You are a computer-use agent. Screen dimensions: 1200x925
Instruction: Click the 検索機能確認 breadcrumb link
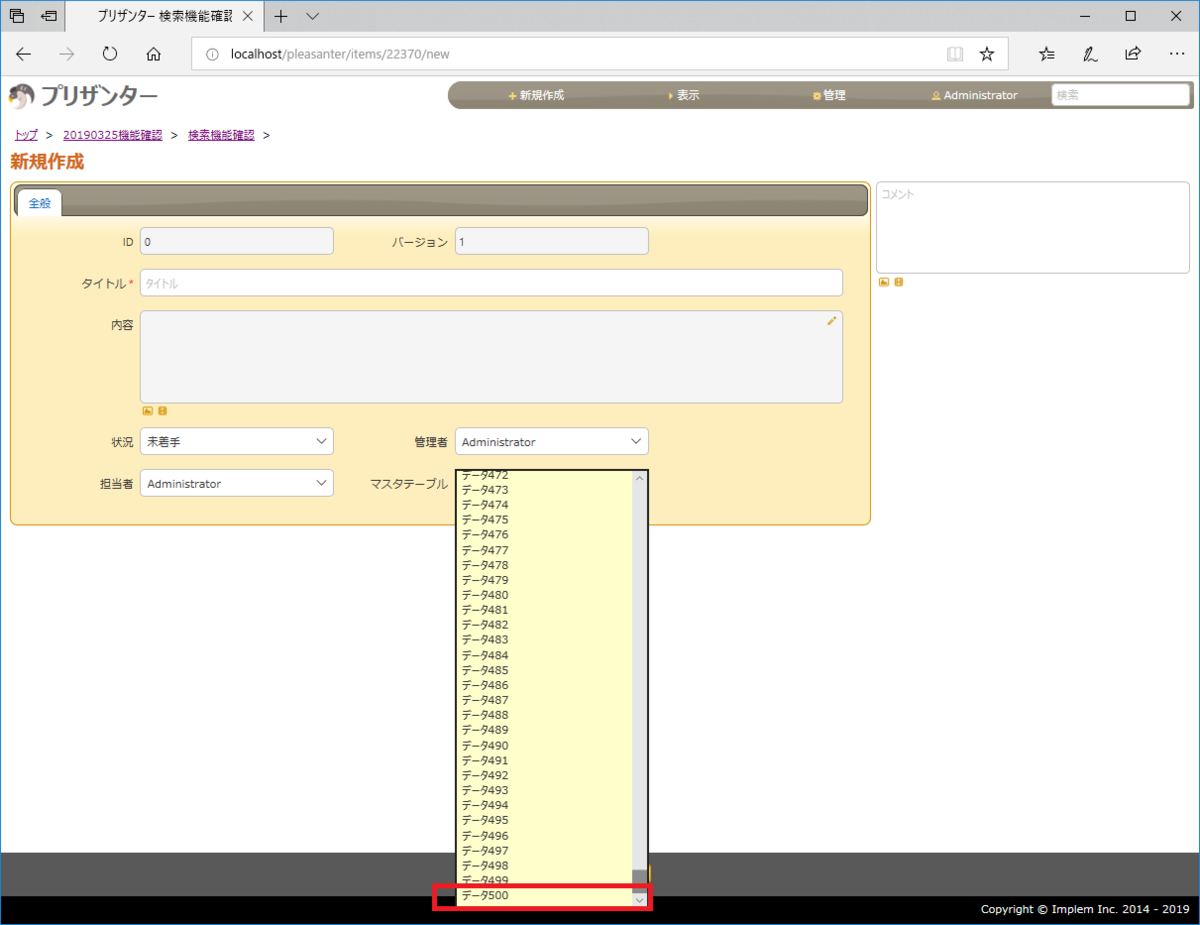pos(221,134)
